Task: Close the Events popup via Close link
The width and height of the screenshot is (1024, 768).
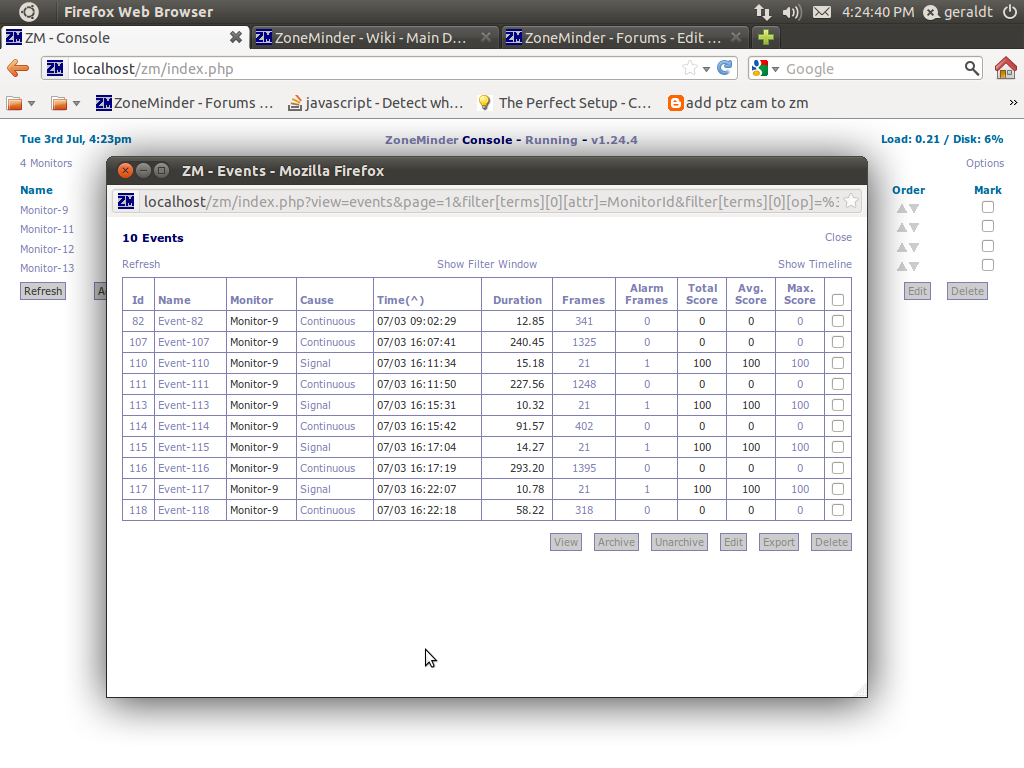Action: click(838, 237)
